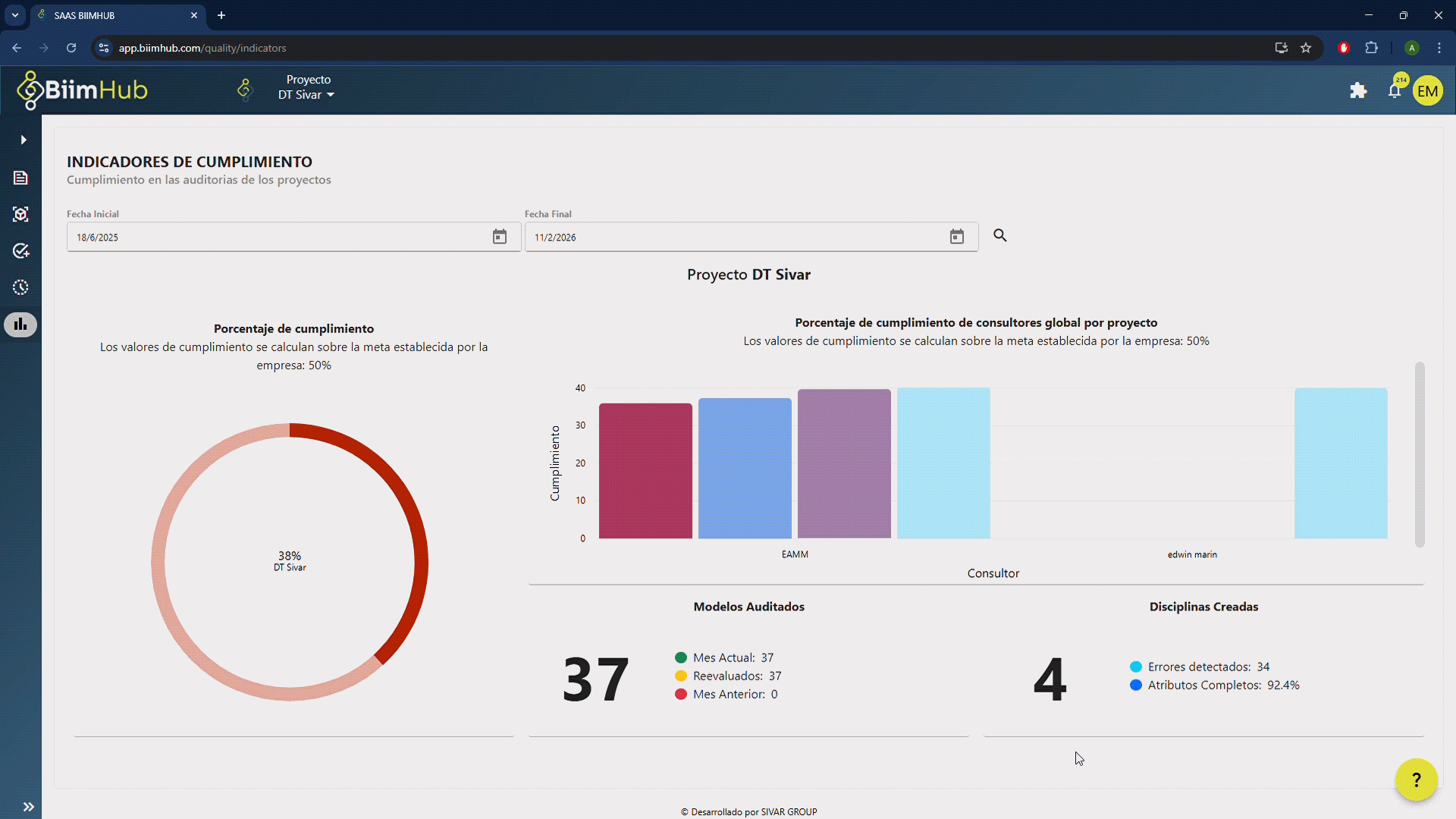The image size is (1456, 819).
Task: Click the search magnifier button
Action: [999, 236]
